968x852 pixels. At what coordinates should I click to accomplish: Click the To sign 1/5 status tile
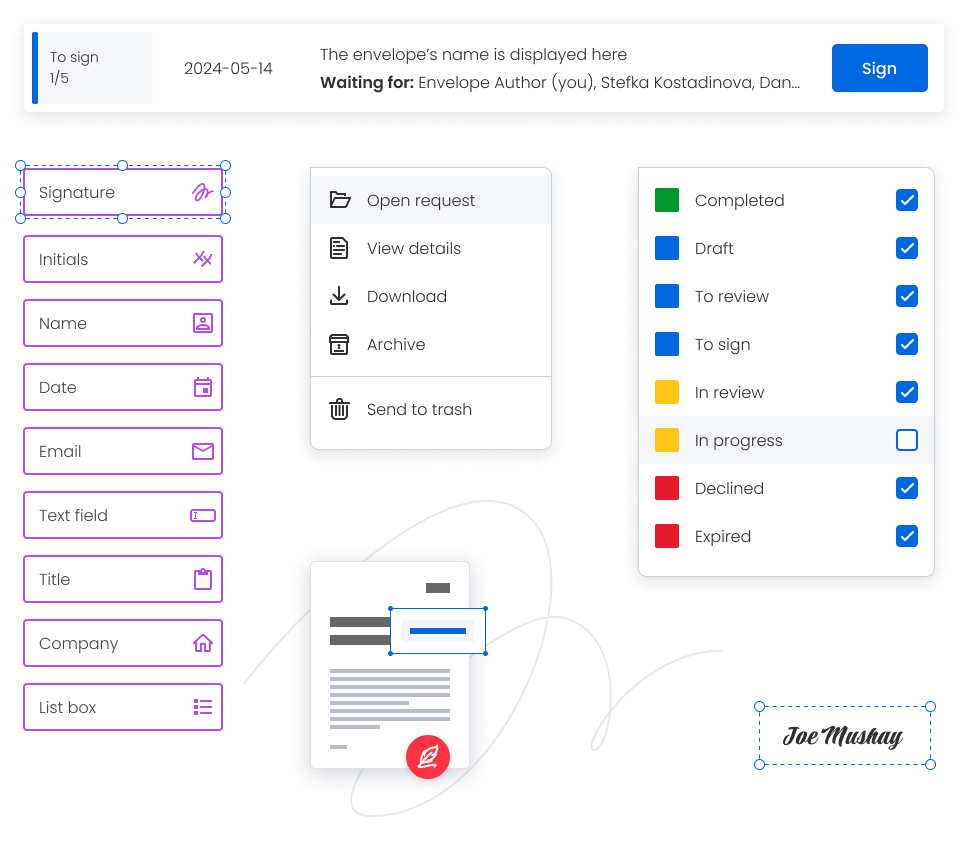[92, 68]
